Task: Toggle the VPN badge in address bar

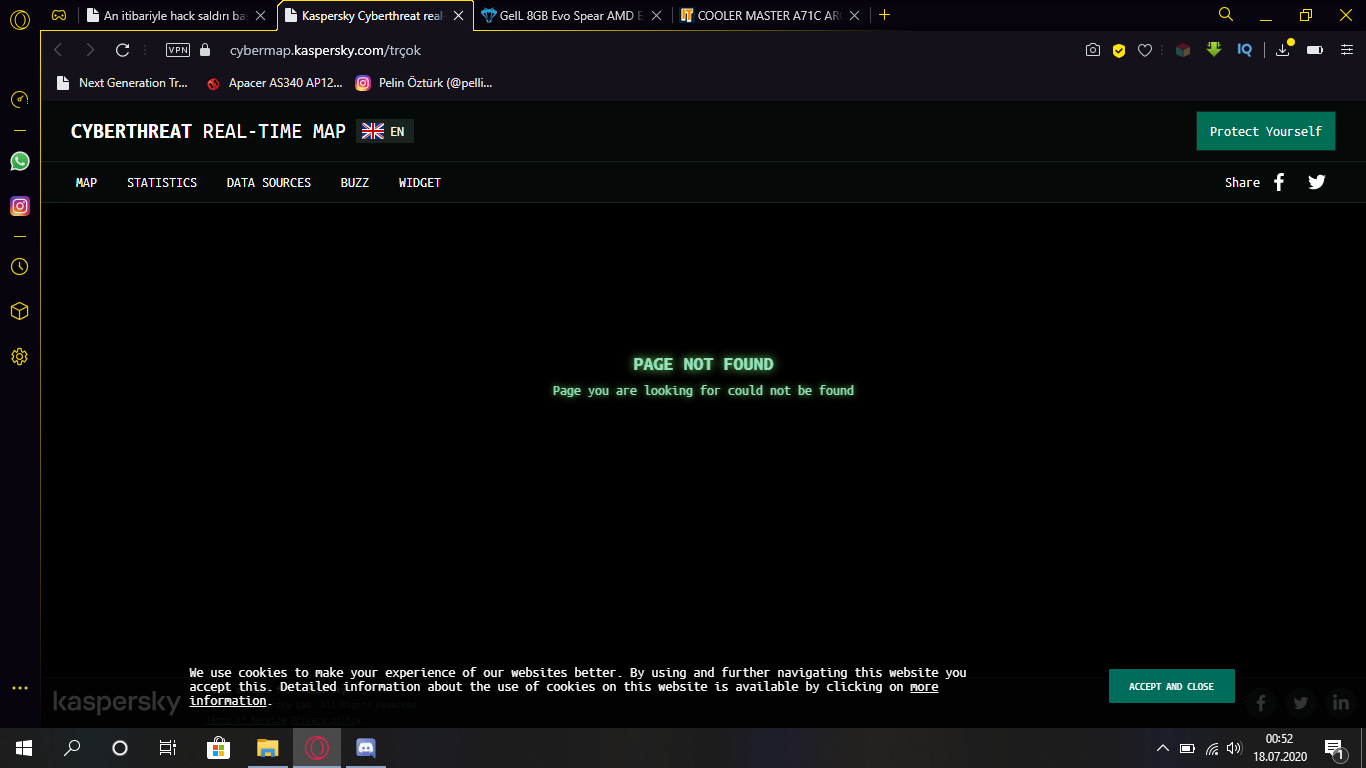Action: click(178, 50)
